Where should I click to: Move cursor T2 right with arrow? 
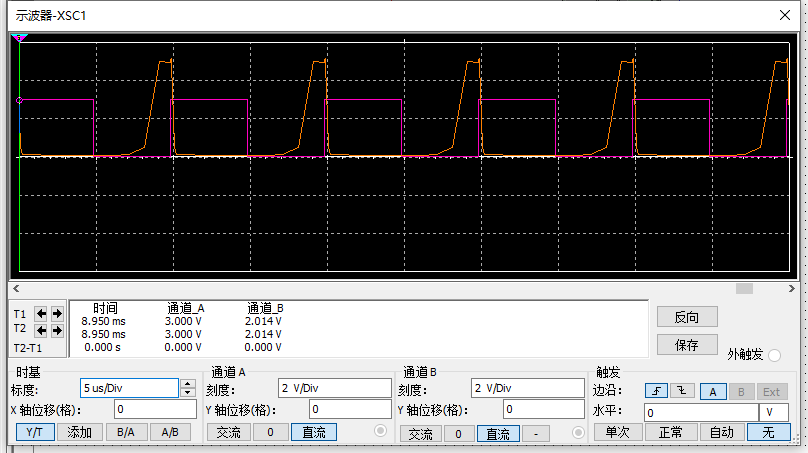pyautogui.click(x=57, y=330)
